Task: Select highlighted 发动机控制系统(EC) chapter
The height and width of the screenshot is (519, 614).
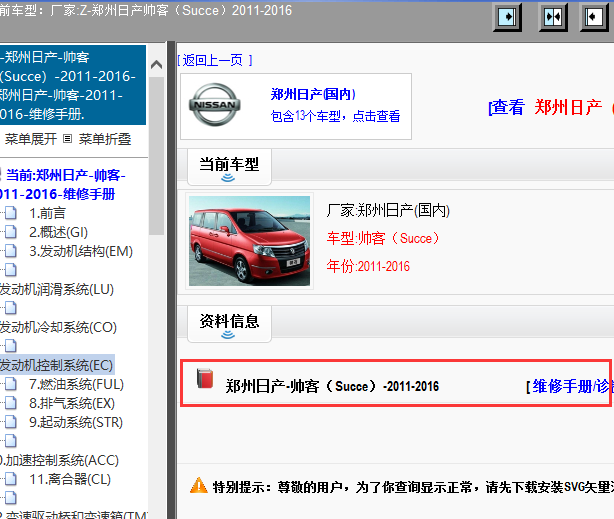Action: click(57, 365)
